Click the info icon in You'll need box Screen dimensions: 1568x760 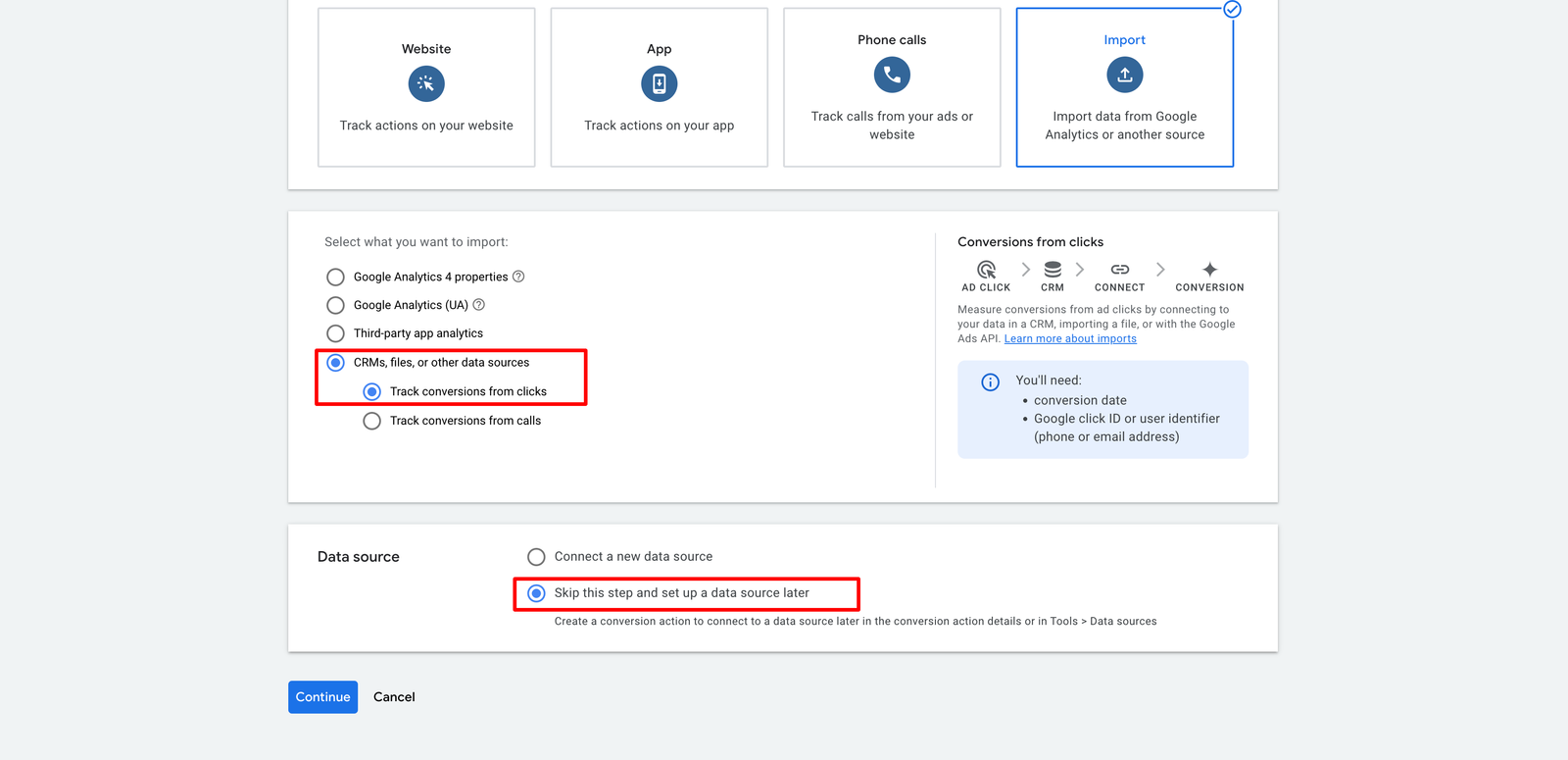(991, 381)
